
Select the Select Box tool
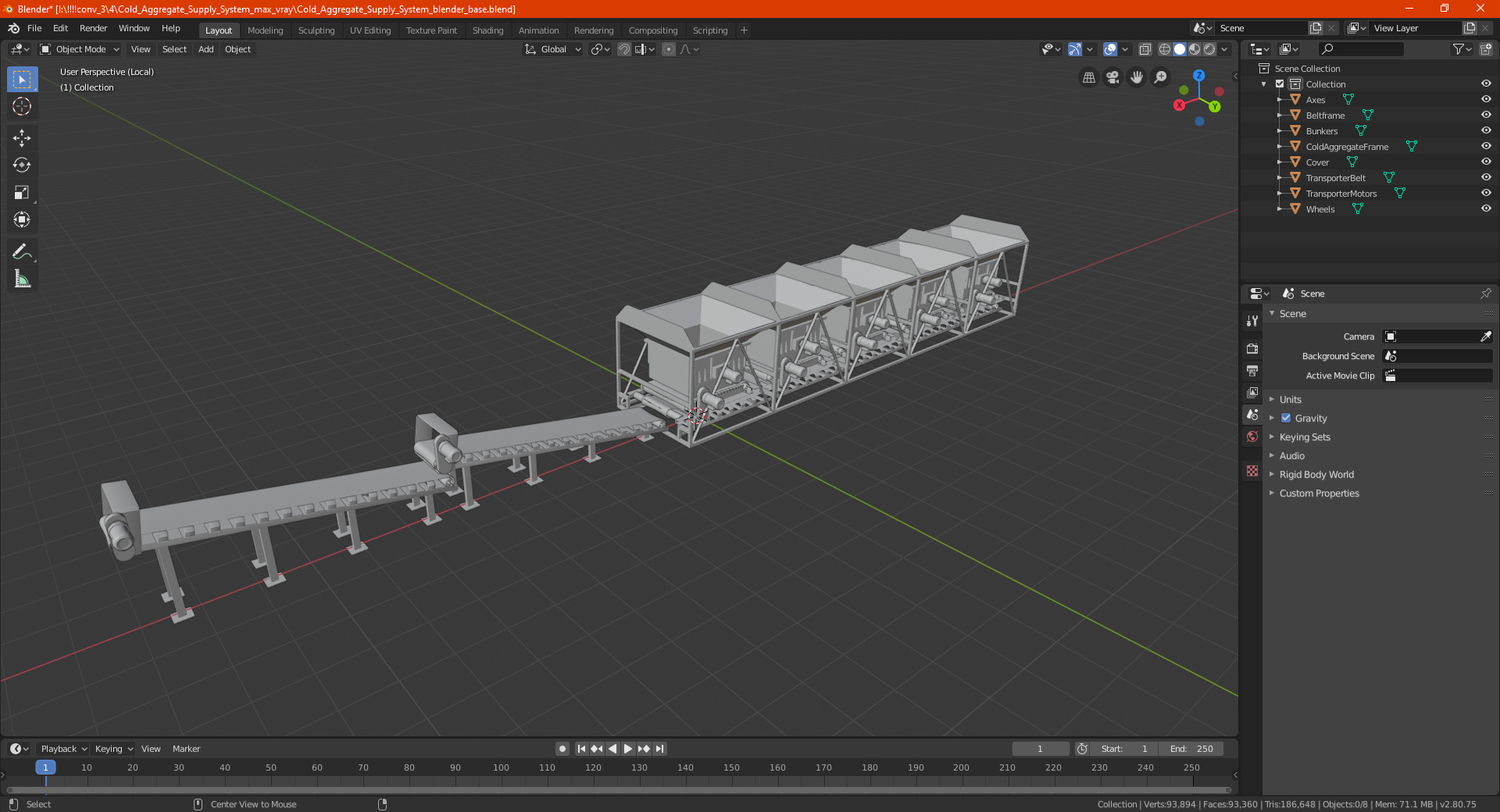point(22,80)
